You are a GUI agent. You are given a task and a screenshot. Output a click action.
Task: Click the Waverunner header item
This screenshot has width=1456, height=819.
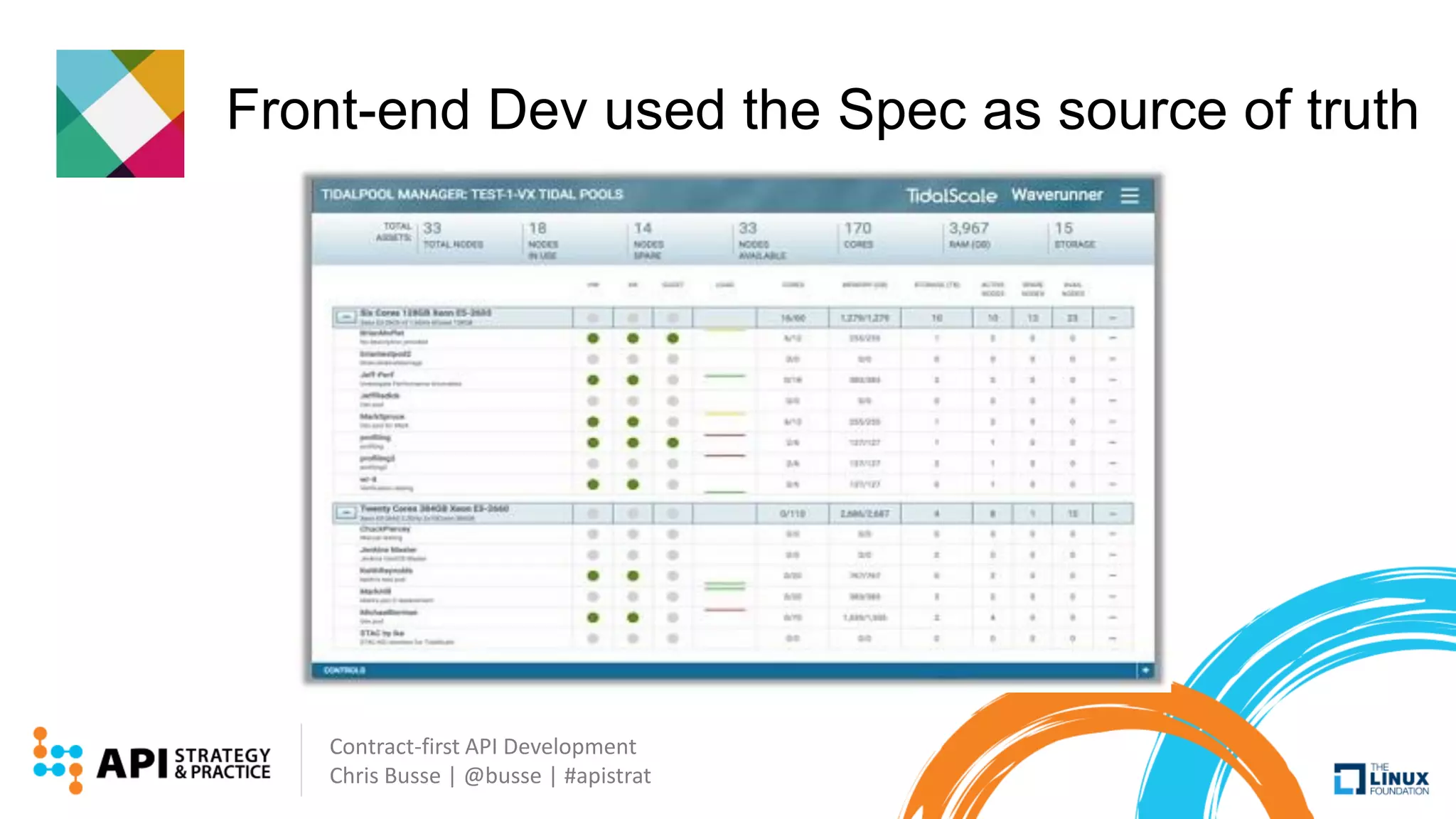pos(1057,195)
